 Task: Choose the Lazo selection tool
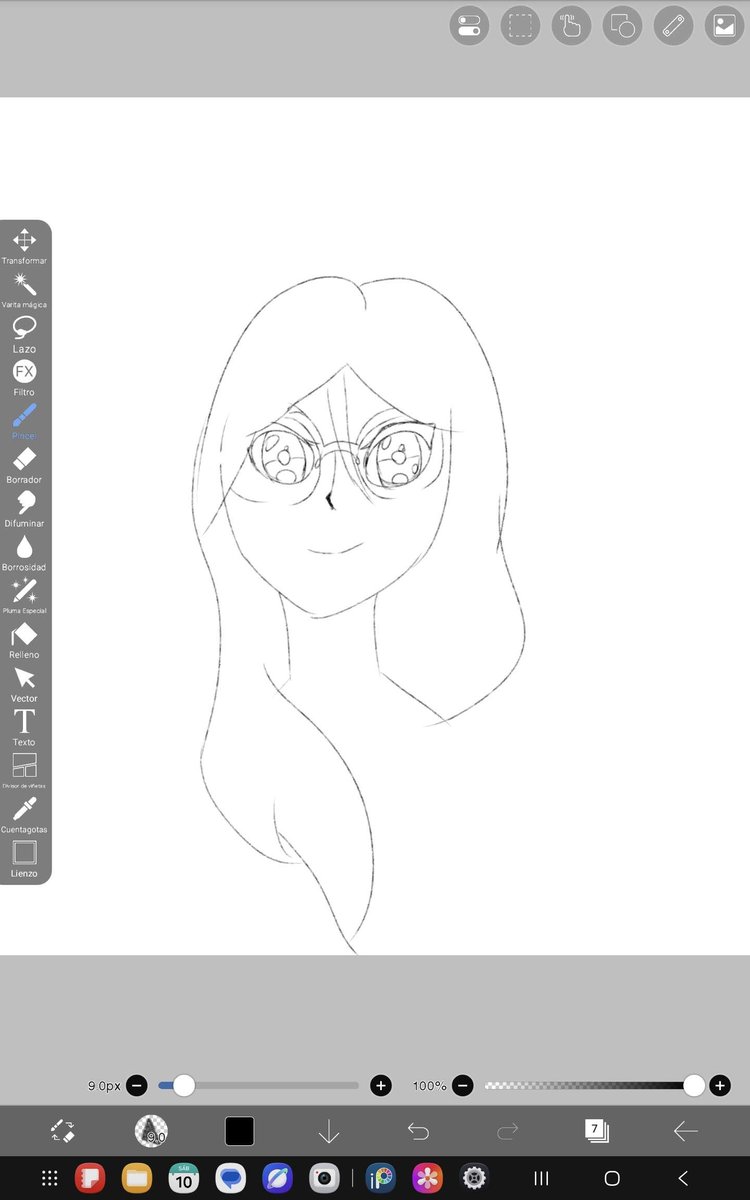[x=24, y=334]
